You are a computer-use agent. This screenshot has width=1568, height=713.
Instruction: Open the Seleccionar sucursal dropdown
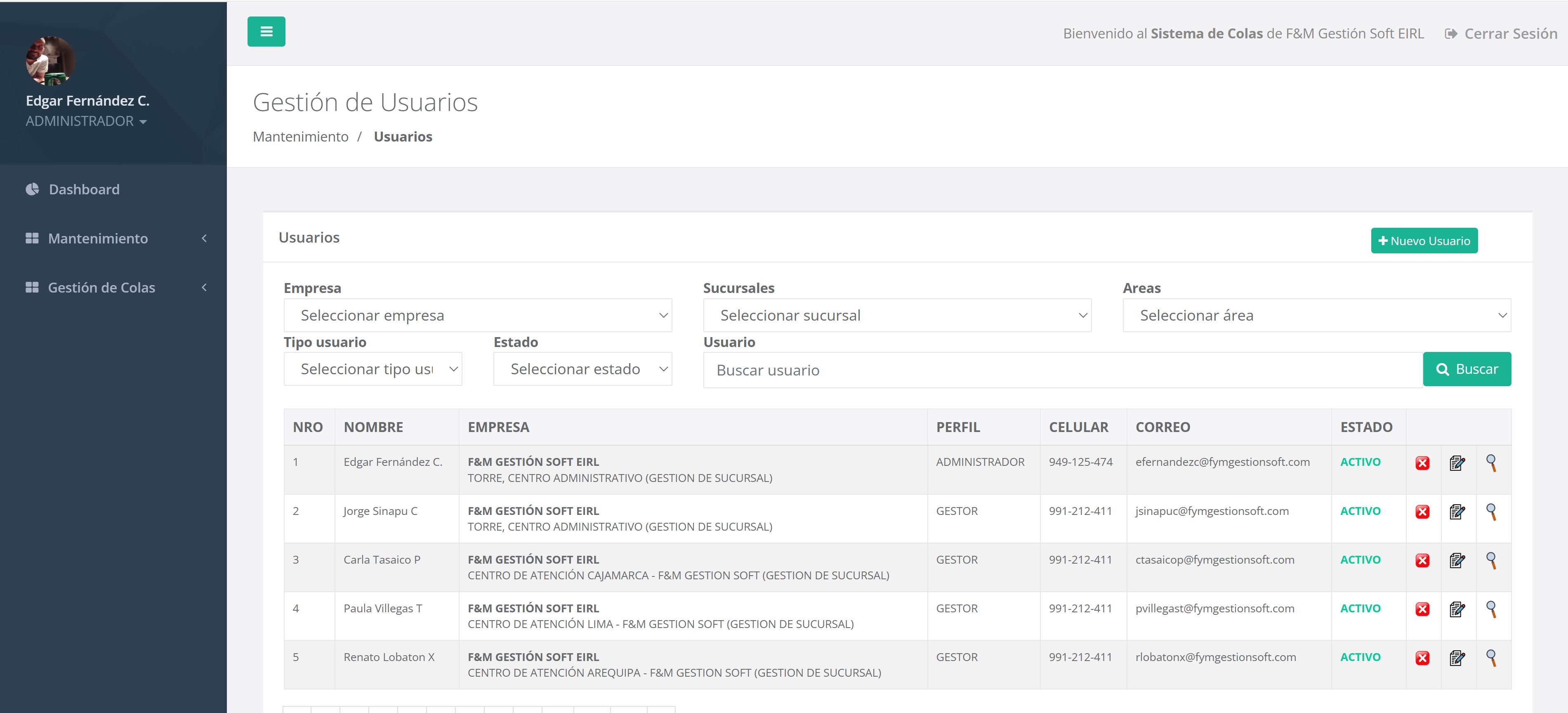[x=896, y=315]
